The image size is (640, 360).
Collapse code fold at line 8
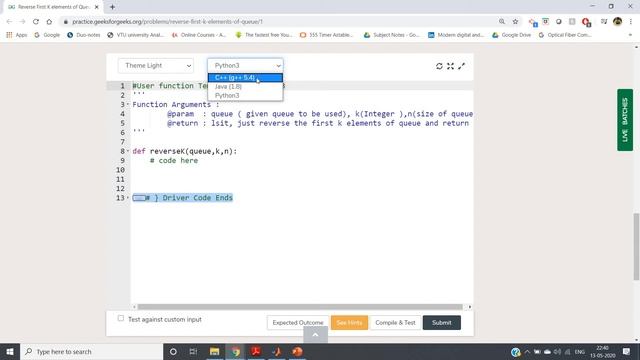(128, 151)
